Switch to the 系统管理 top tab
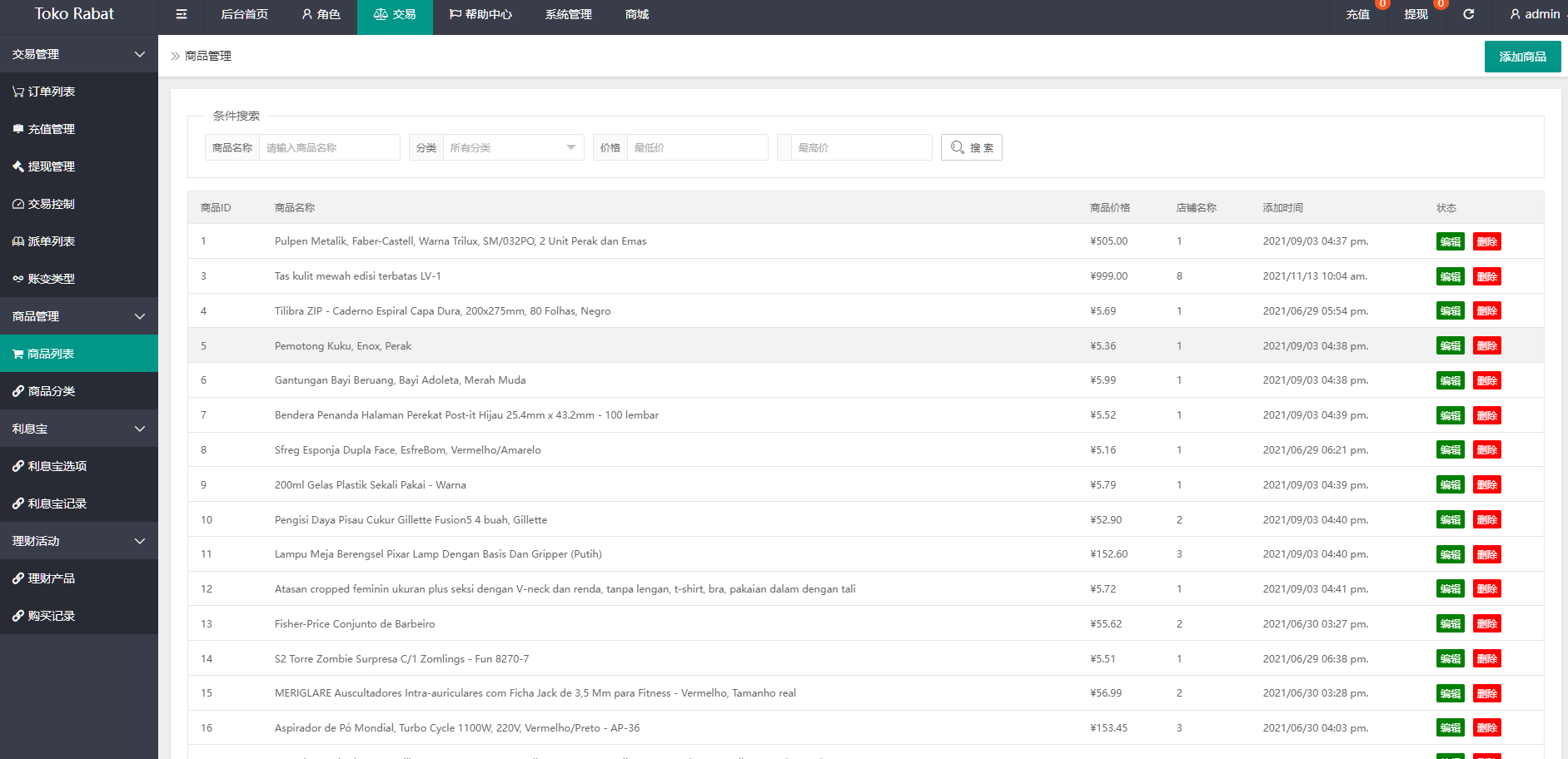Viewport: 1568px width, 759px height. pos(568,14)
